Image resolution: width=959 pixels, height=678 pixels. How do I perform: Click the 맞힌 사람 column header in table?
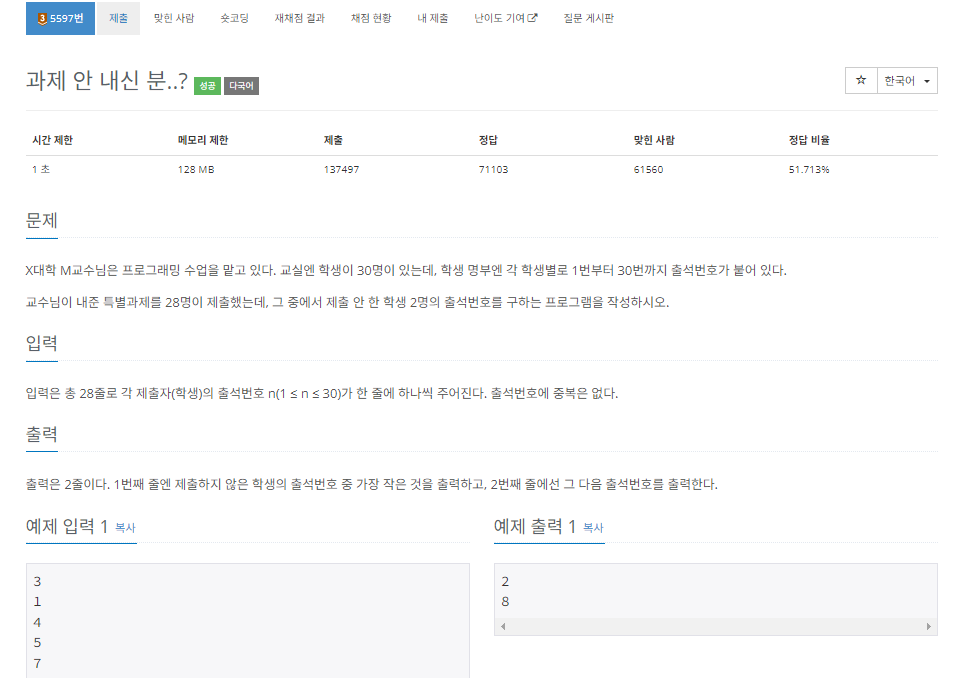pyautogui.click(x=654, y=140)
